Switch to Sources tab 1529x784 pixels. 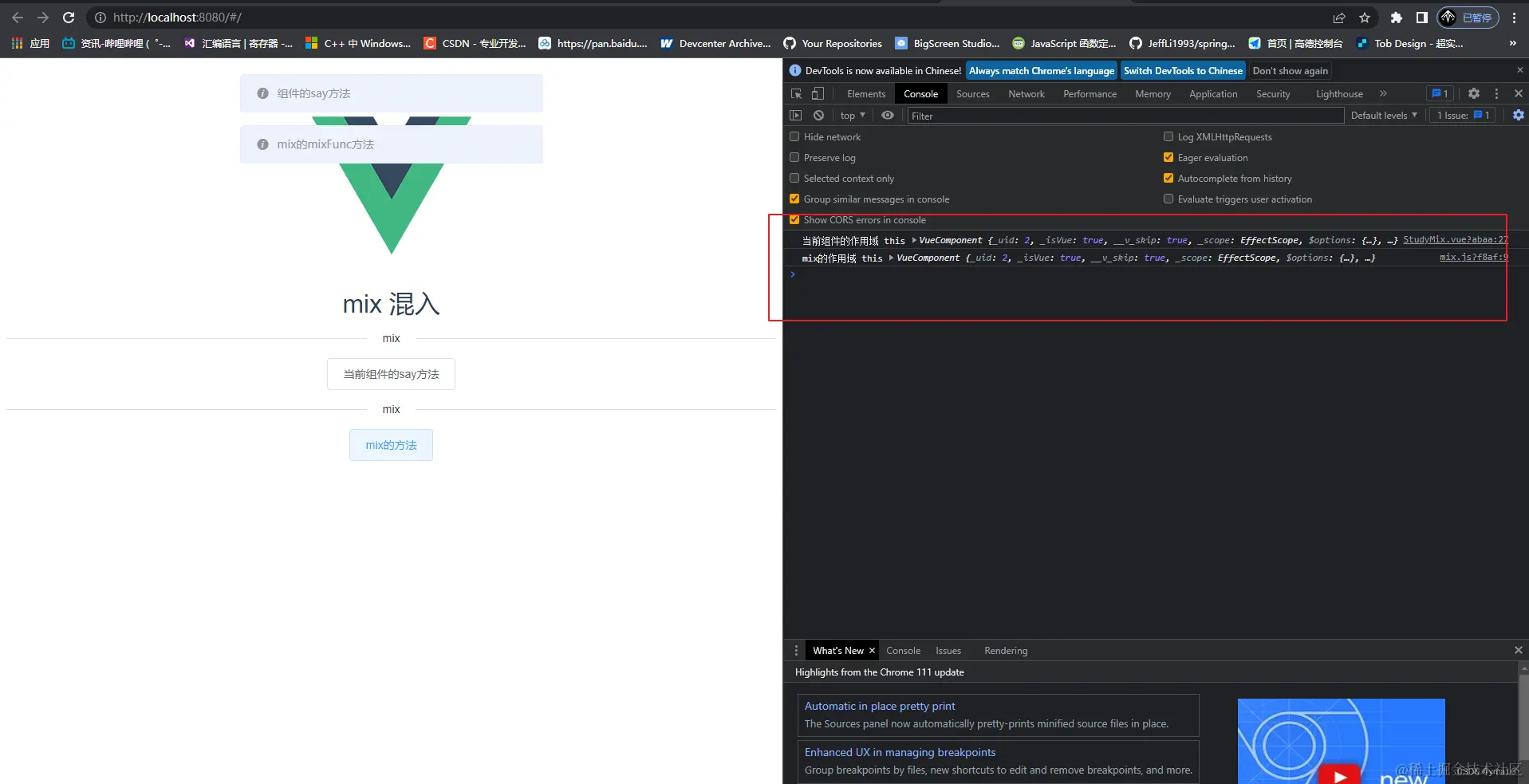point(973,94)
